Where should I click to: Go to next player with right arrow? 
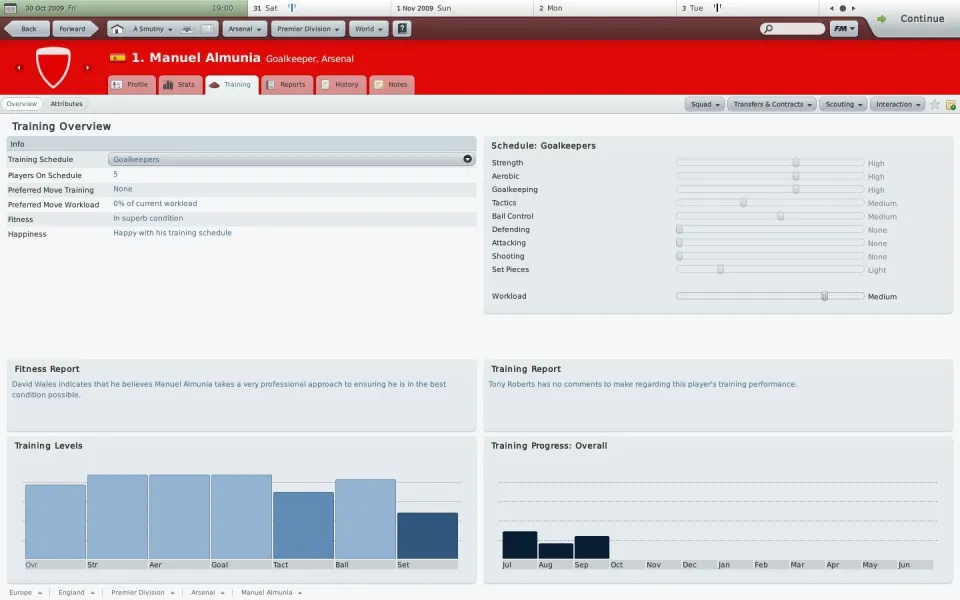[87, 68]
